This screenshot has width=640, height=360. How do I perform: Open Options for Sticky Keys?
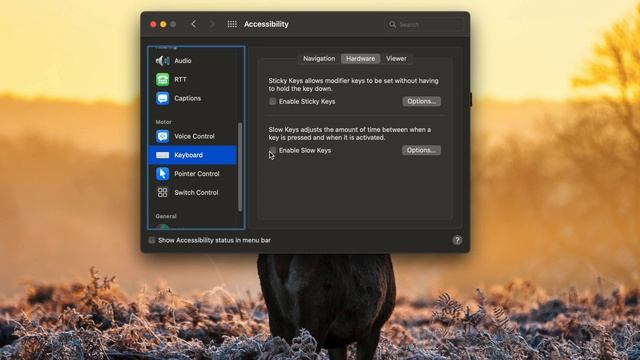[422, 101]
